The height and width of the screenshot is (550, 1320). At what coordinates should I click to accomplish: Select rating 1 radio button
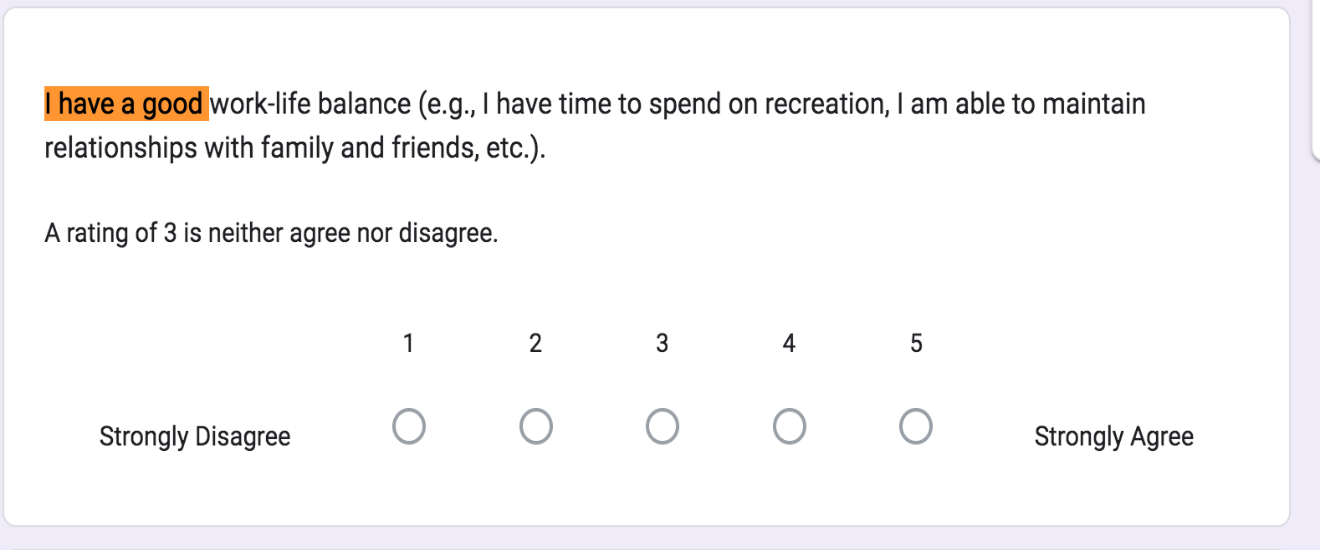click(408, 427)
